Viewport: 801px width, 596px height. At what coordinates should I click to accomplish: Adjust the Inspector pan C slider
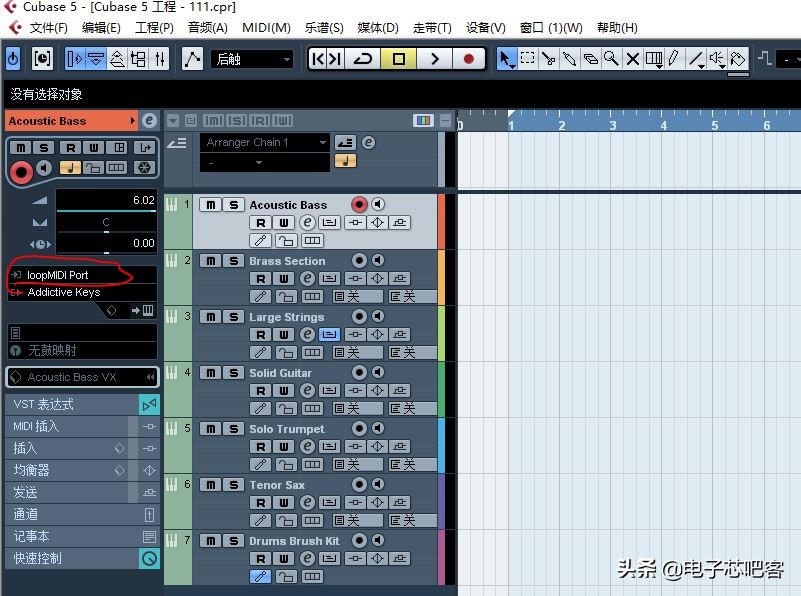106,222
